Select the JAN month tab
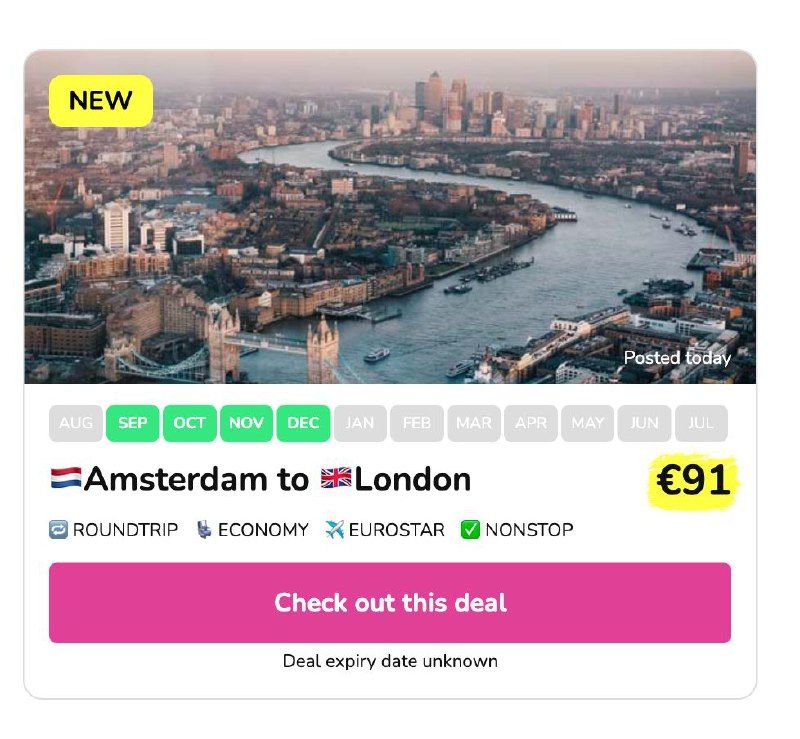Image resolution: width=800 pixels, height=739 pixels. click(x=360, y=423)
